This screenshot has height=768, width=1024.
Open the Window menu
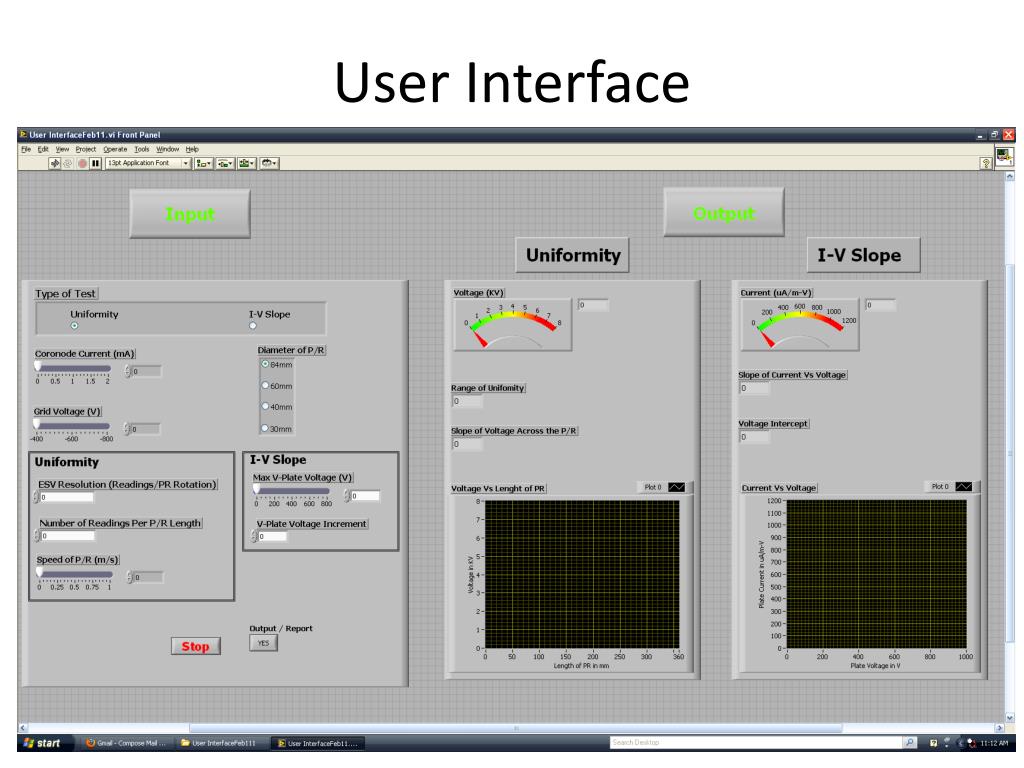point(167,149)
